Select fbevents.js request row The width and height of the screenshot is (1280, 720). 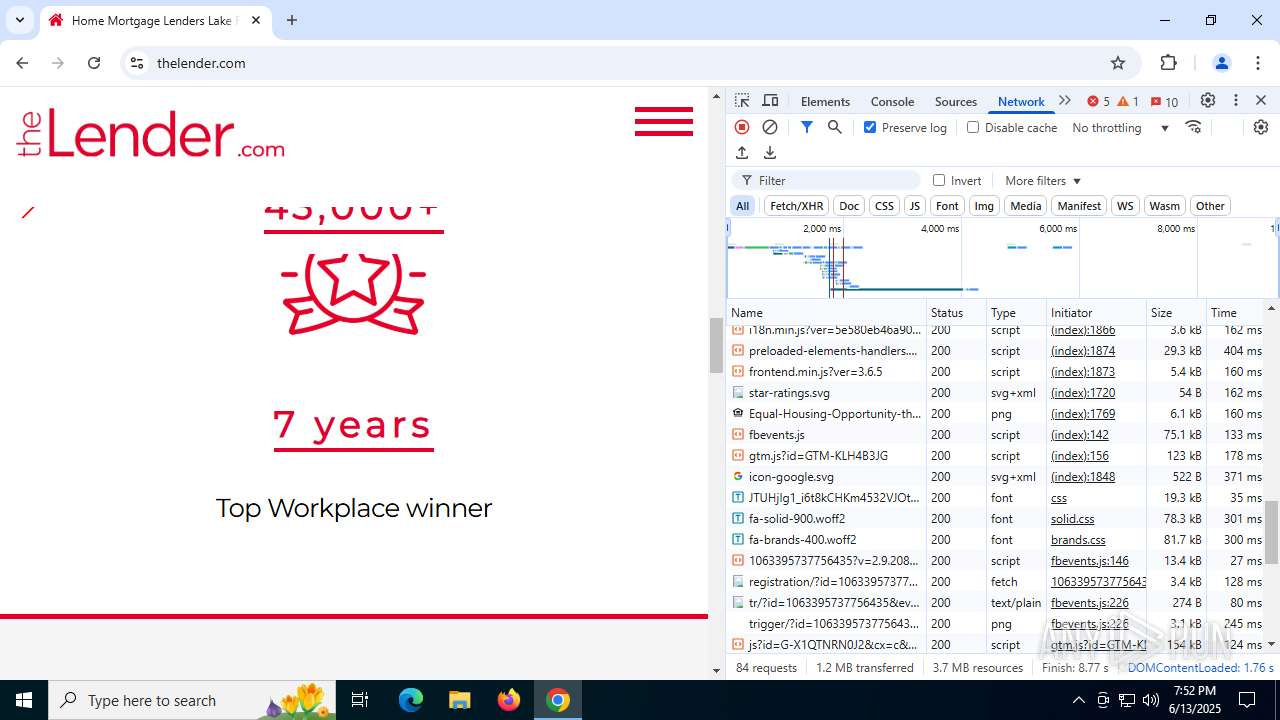996,434
